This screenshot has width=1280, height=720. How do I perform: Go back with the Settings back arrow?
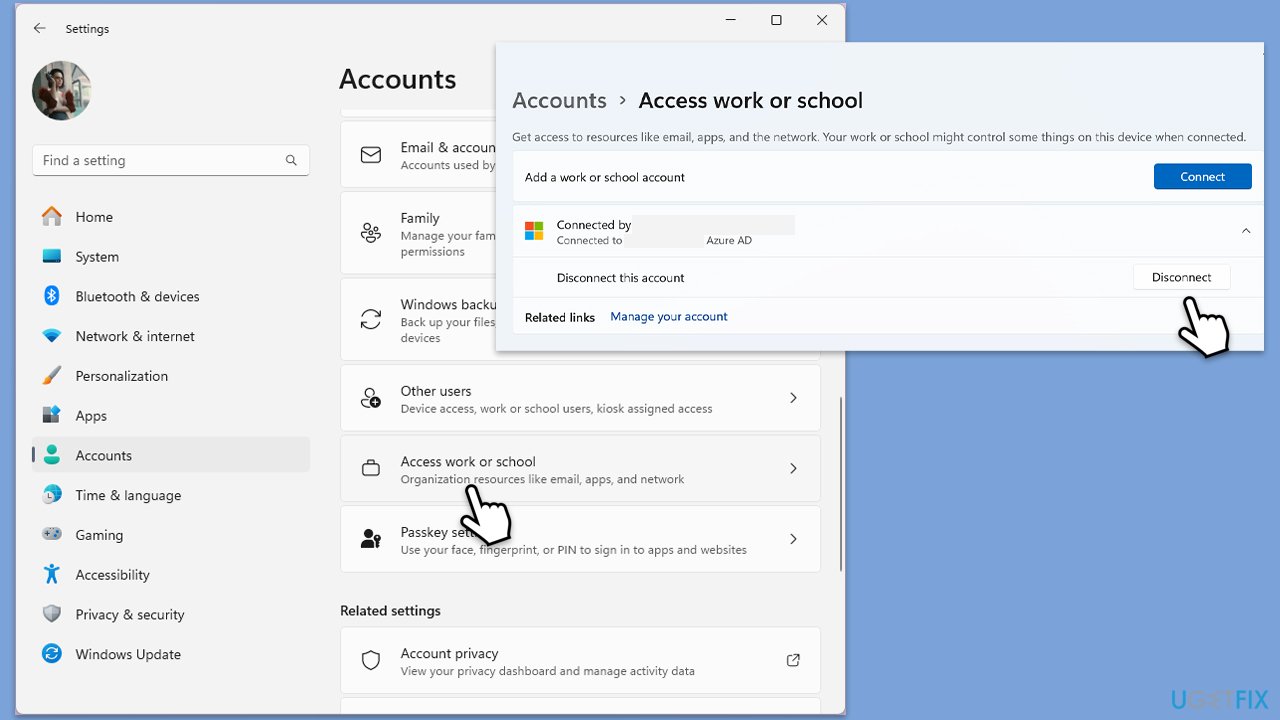click(39, 29)
